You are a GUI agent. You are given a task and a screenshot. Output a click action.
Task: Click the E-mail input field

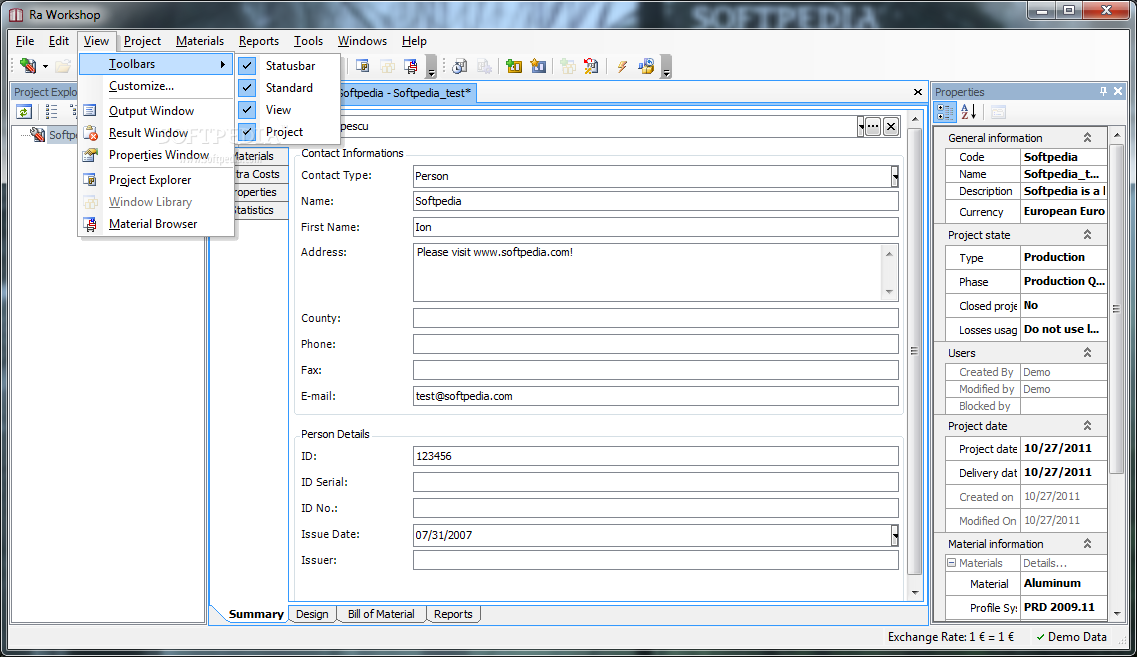656,396
